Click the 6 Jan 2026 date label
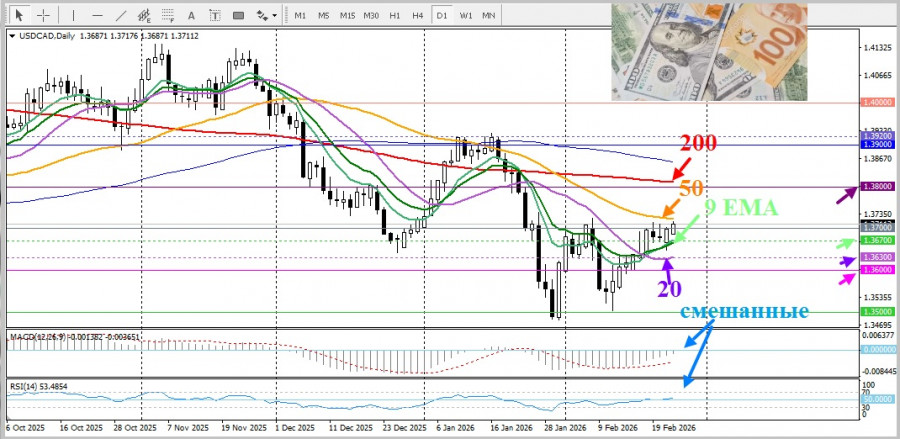 pos(456,429)
